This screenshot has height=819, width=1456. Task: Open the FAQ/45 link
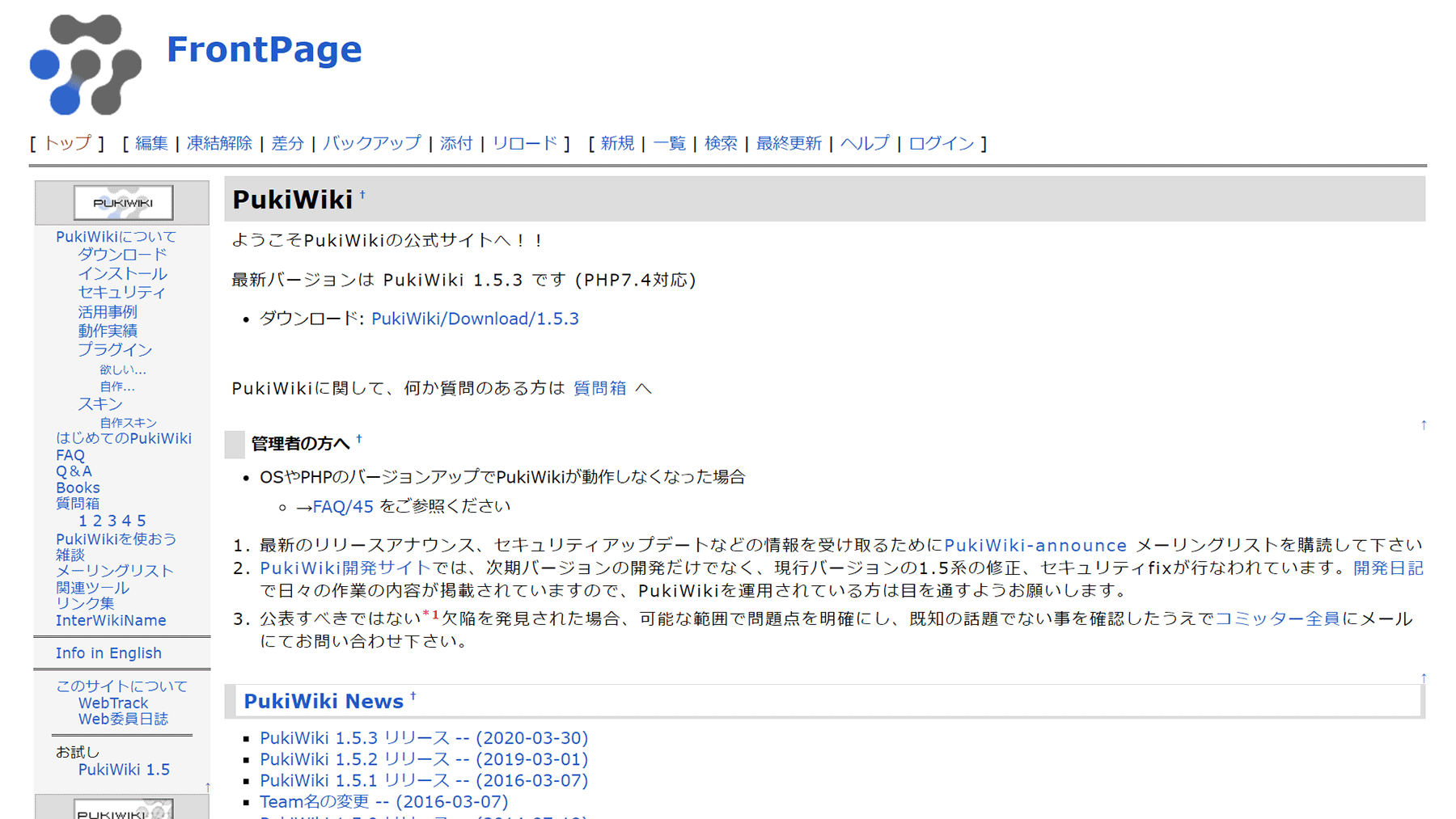343,507
